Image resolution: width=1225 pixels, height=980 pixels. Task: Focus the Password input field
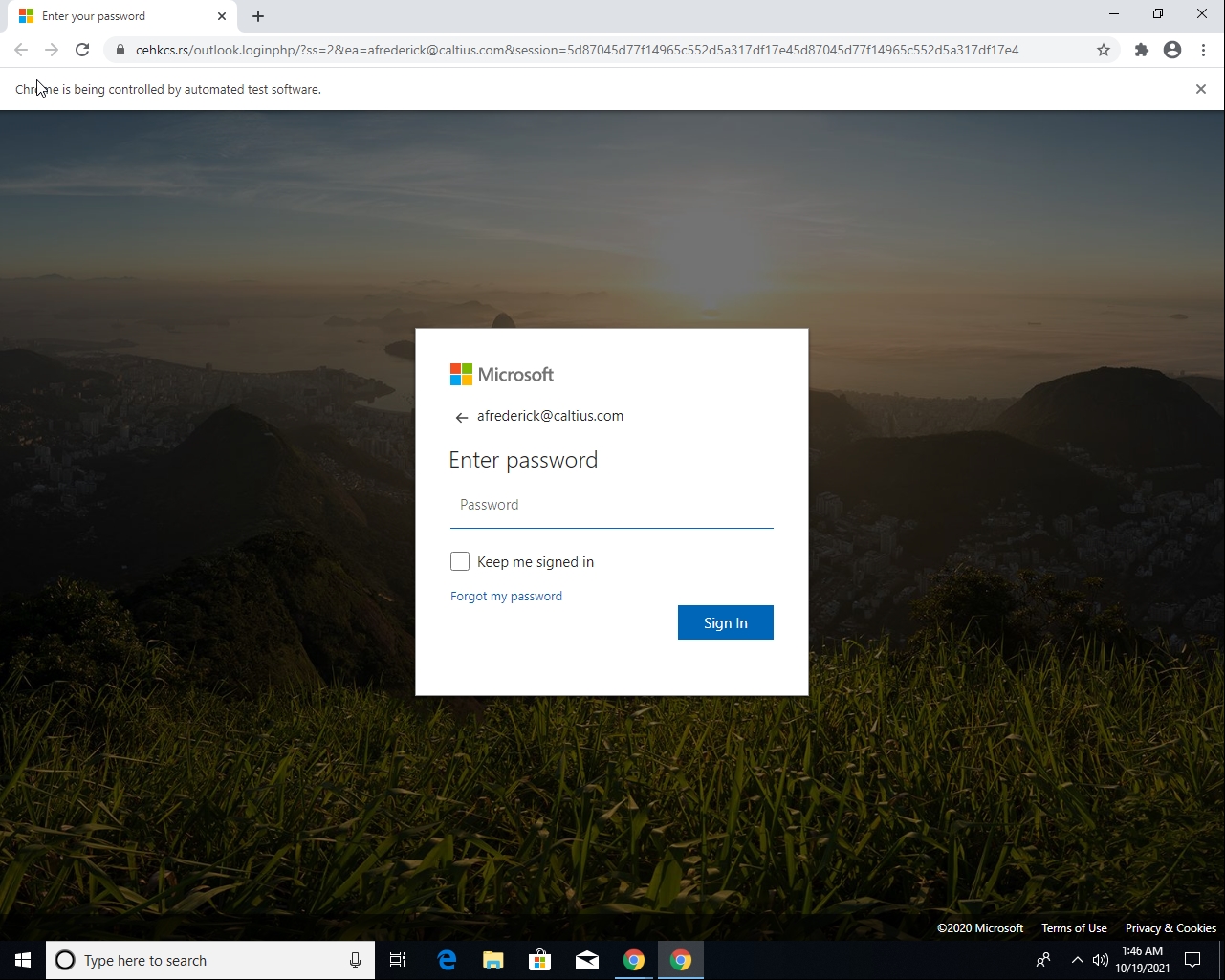pyautogui.click(x=612, y=505)
